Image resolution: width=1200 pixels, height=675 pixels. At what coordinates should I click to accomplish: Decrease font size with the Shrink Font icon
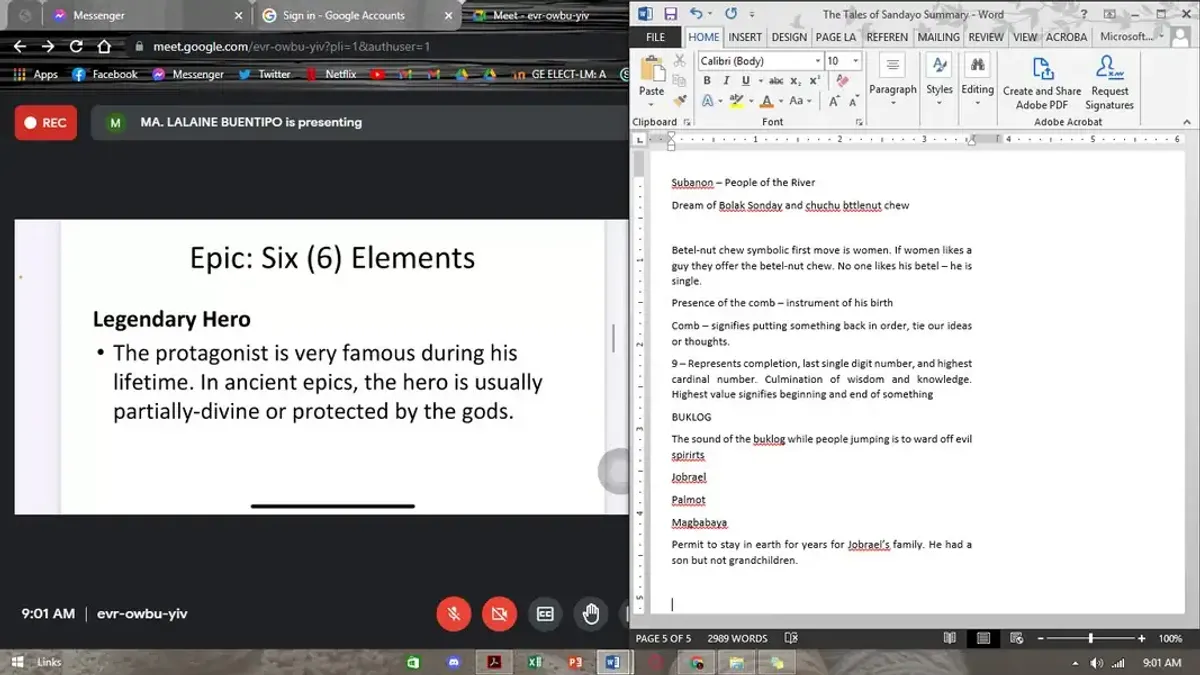(x=854, y=101)
